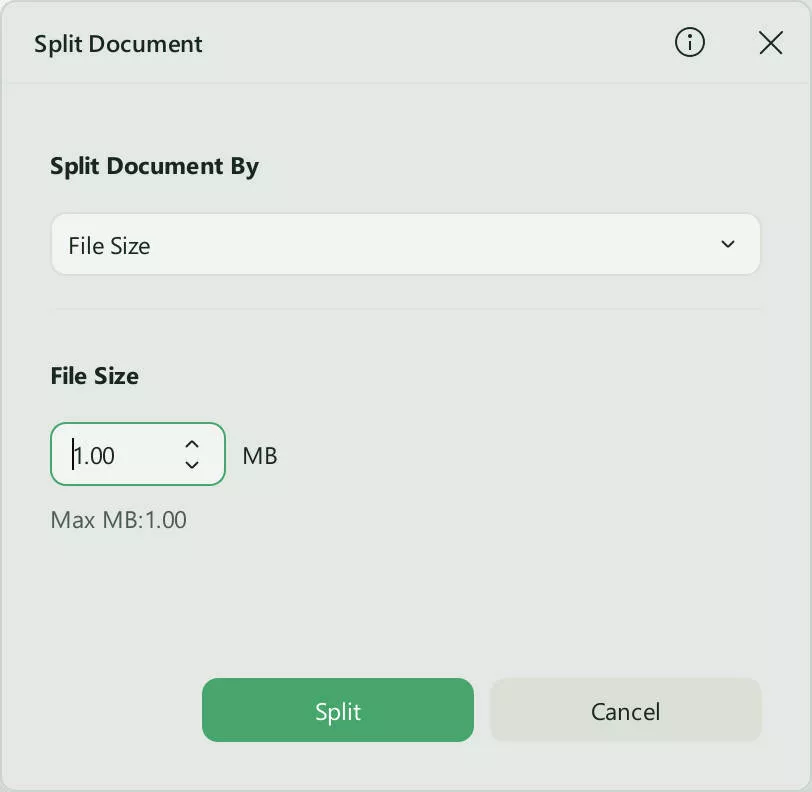The height and width of the screenshot is (792, 812).
Task: Confirm splitting with the green Split button
Action: coord(337,710)
